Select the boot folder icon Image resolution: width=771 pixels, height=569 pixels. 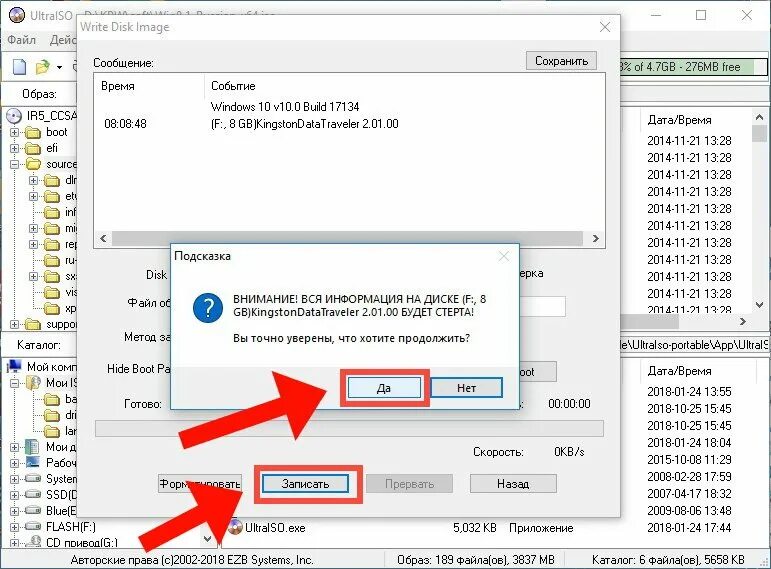[32, 132]
